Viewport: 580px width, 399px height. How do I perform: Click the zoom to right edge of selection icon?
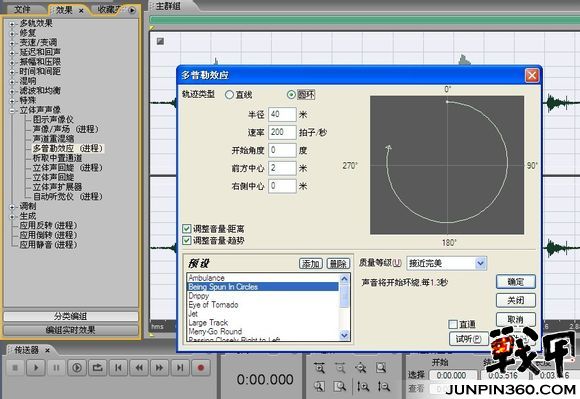click(340, 386)
